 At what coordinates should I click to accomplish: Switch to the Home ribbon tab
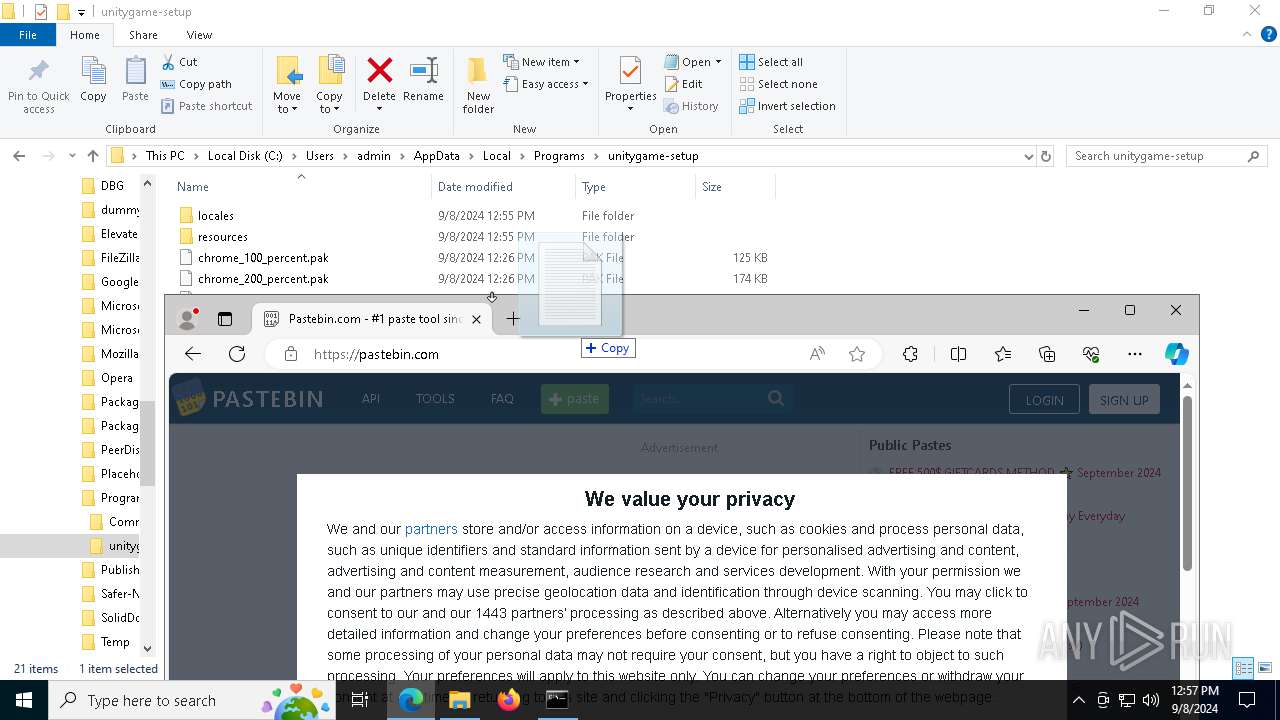pos(84,35)
